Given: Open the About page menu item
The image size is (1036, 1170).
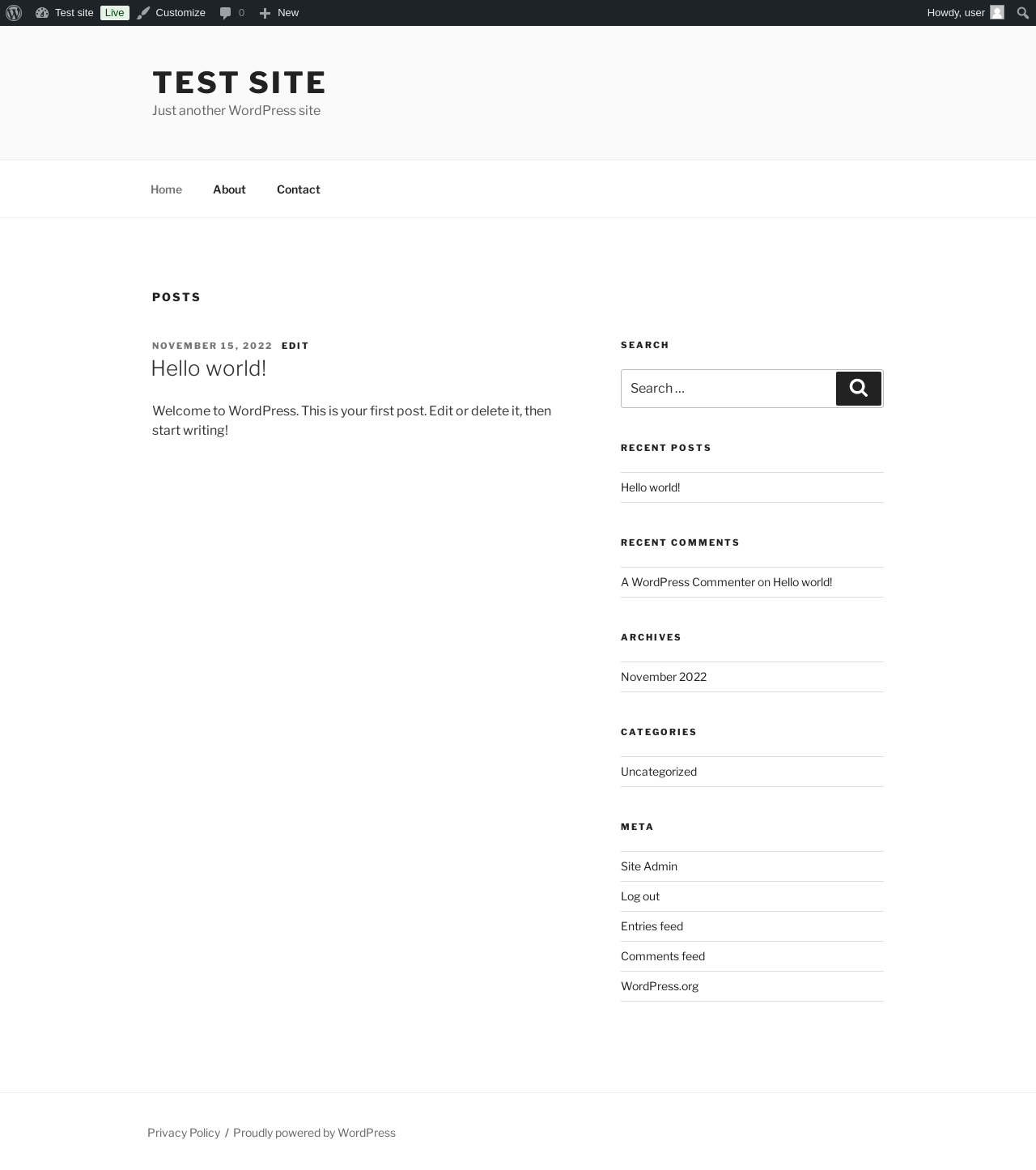Looking at the screenshot, I should (229, 189).
